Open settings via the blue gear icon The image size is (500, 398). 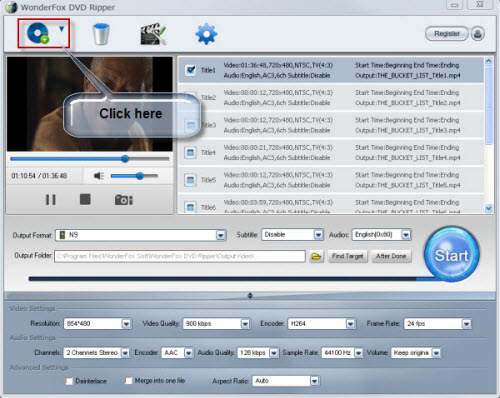tap(206, 34)
